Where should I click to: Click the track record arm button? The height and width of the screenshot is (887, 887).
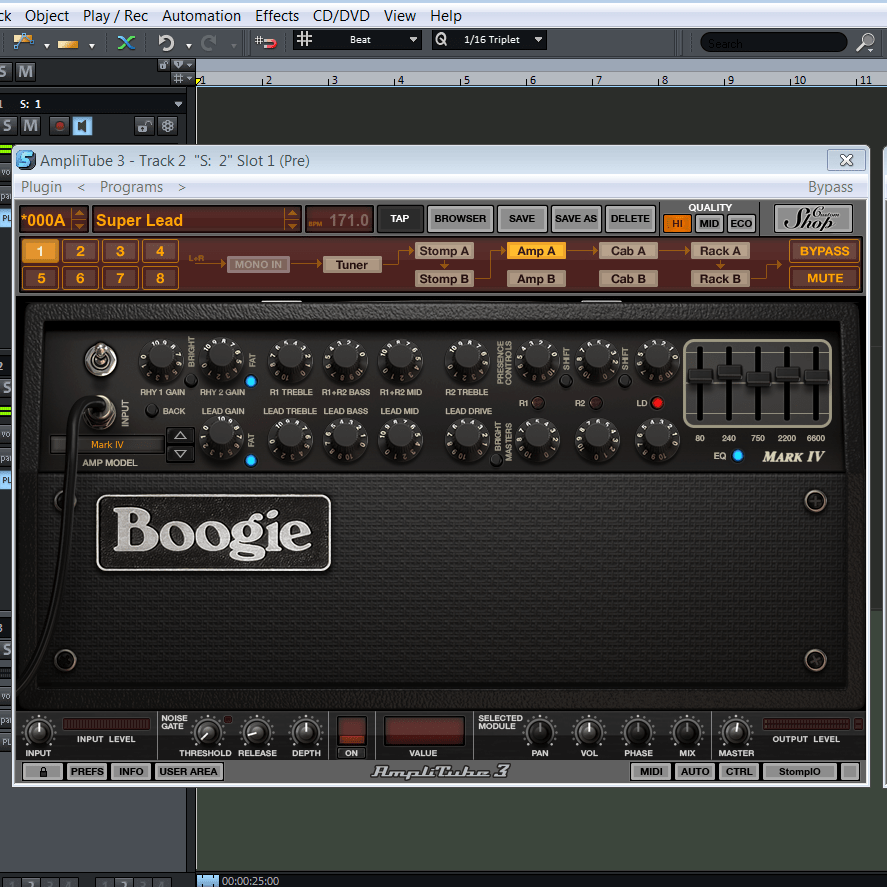tap(59, 125)
